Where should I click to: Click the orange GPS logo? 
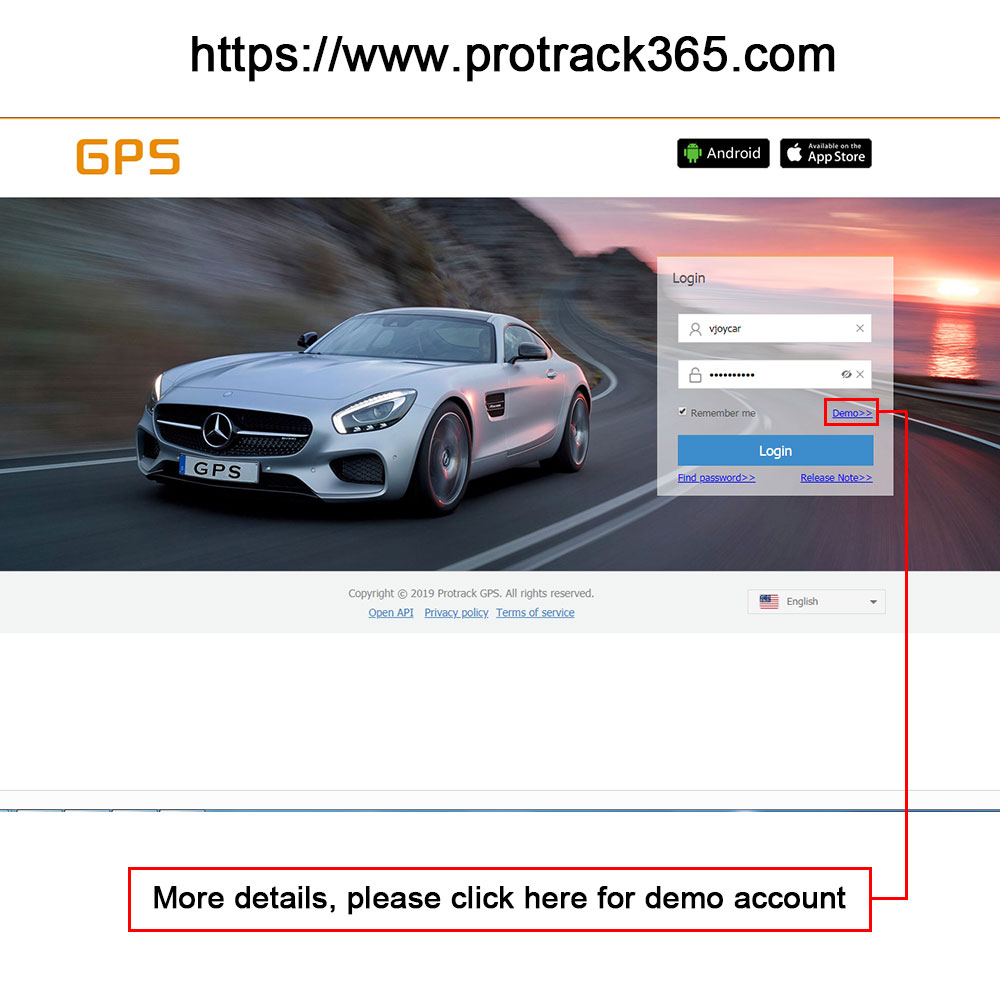tap(128, 156)
